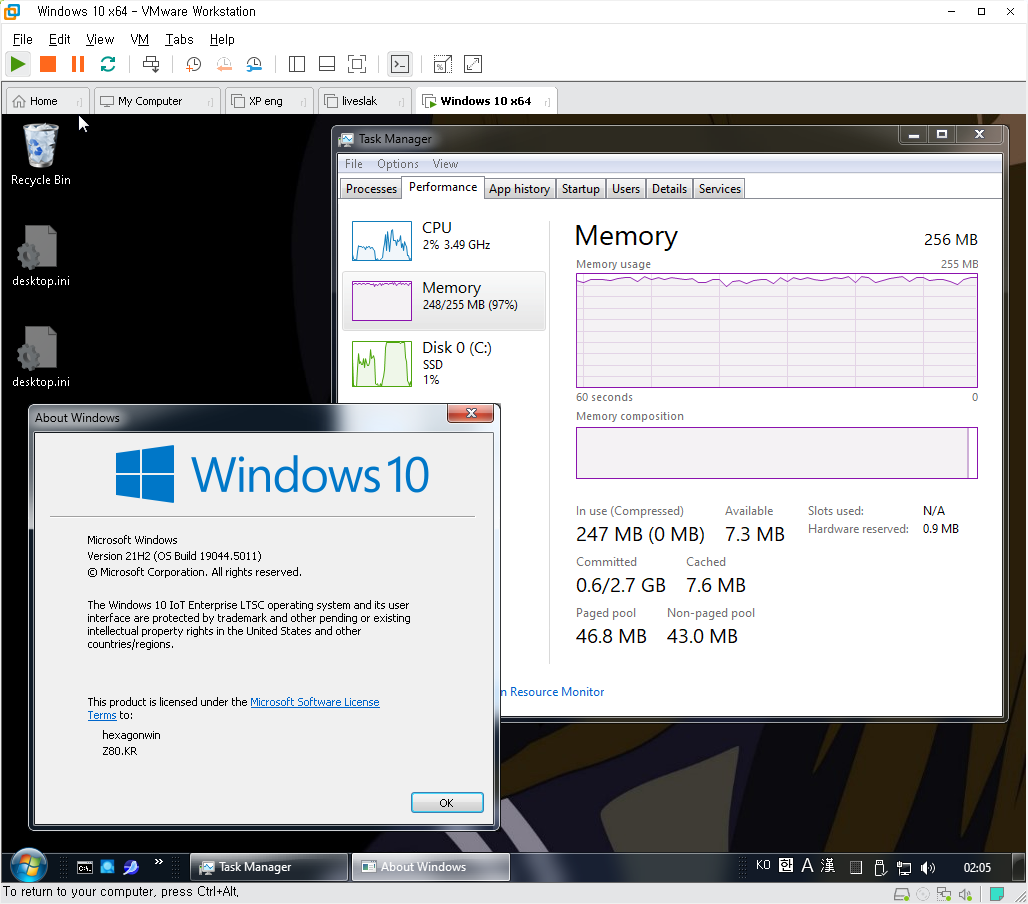Open Task Manager's Options menu
The height and width of the screenshot is (904, 1028).
point(397,164)
